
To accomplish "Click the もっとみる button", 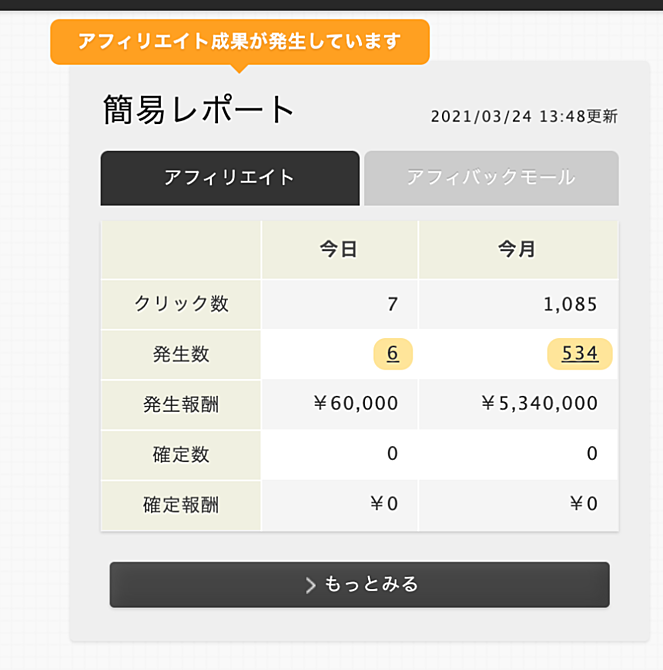I will pos(360,585).
